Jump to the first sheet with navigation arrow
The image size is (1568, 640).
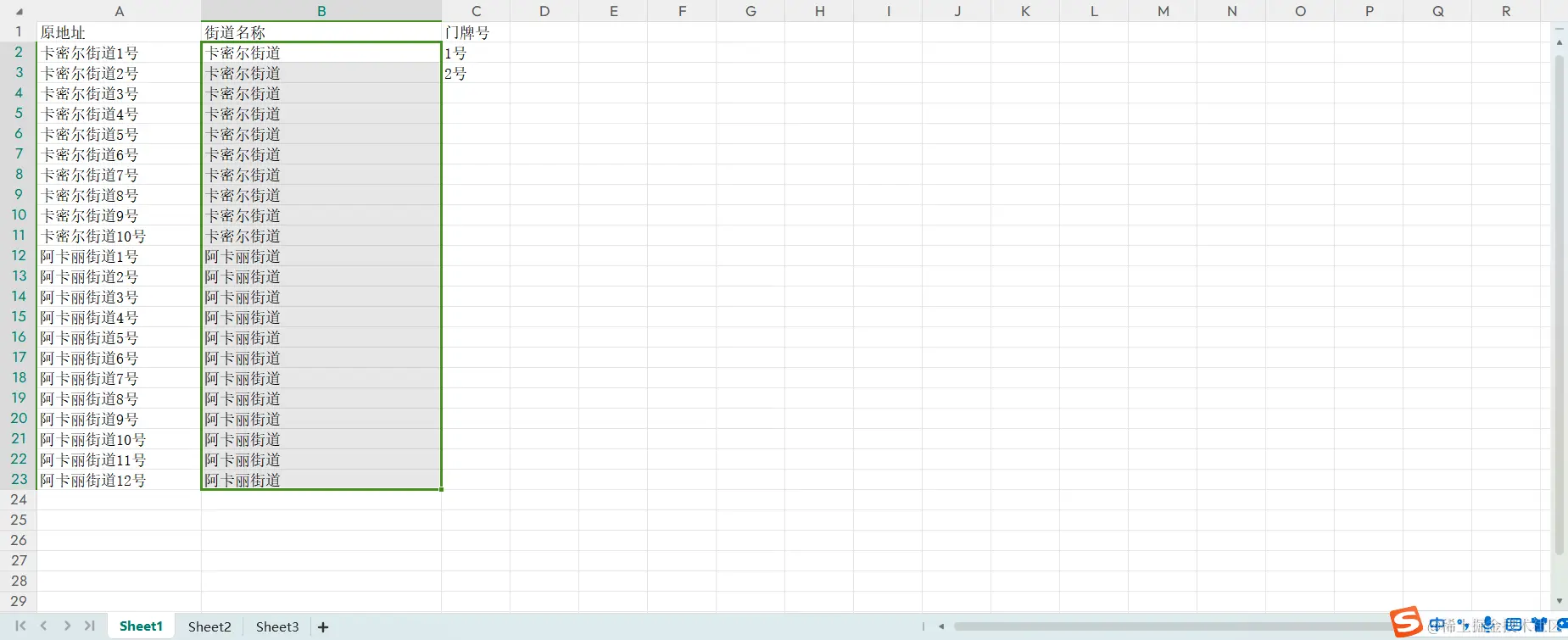(20, 626)
